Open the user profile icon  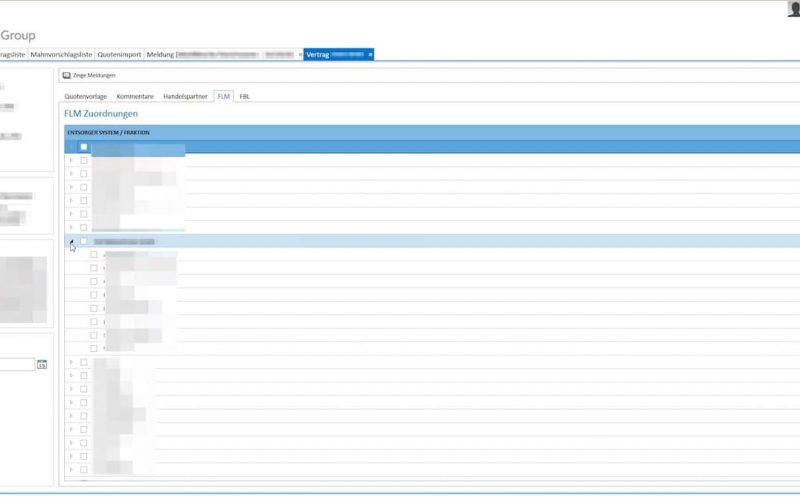point(794,9)
